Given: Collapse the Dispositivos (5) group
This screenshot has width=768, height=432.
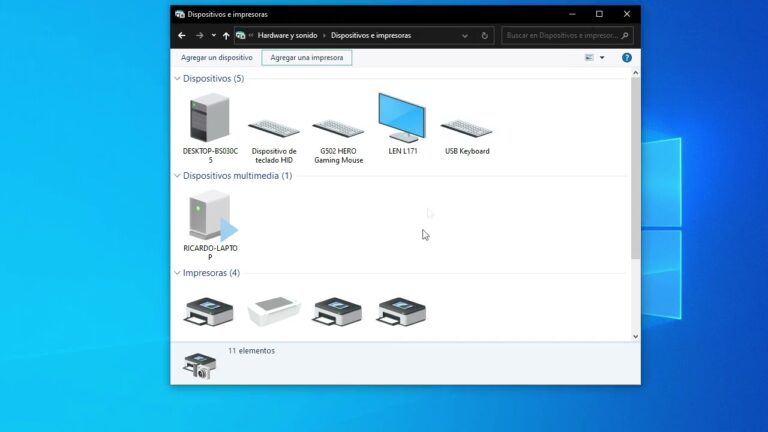Looking at the screenshot, I should (178, 78).
